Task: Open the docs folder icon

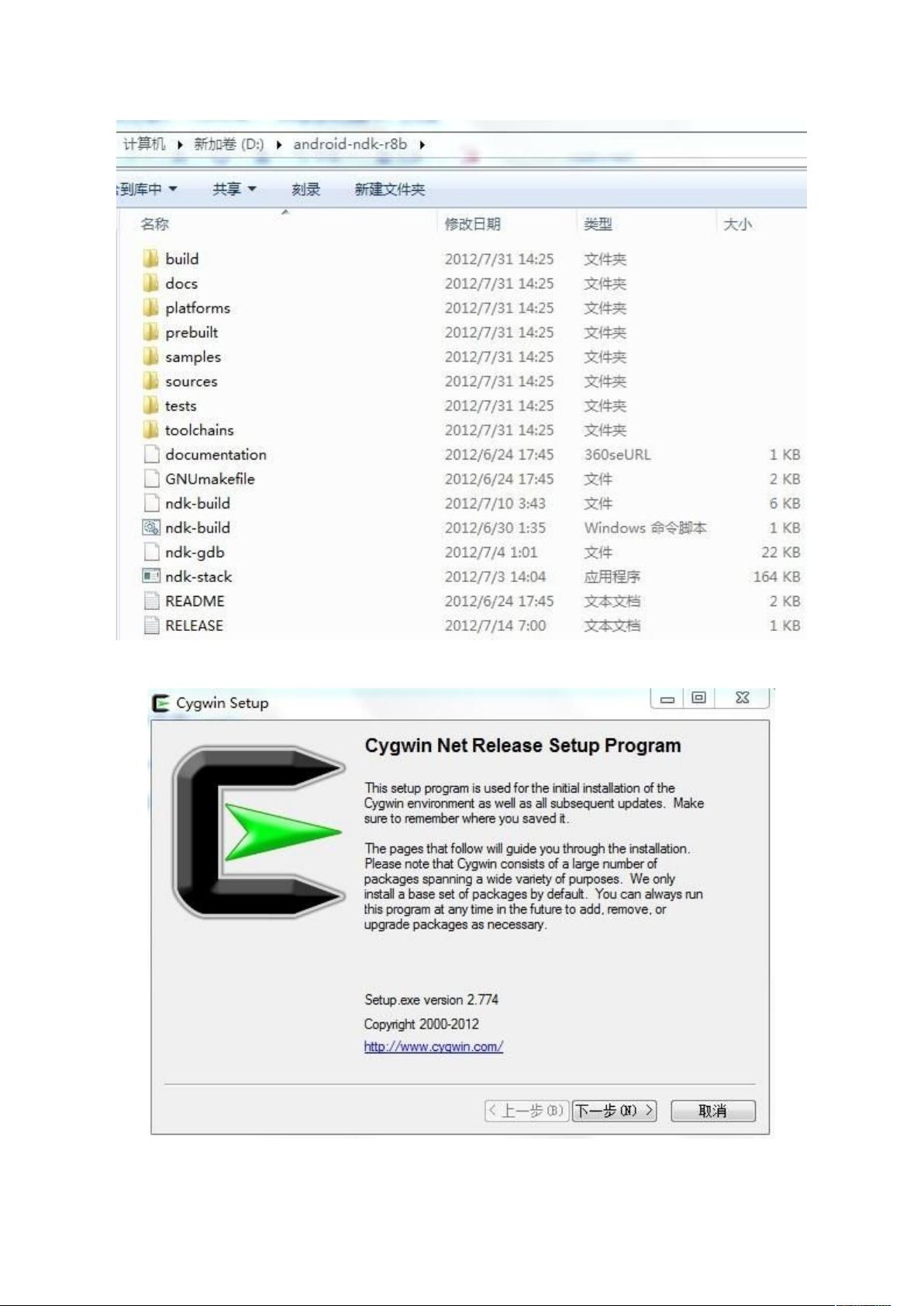Action: pyautogui.click(x=150, y=283)
